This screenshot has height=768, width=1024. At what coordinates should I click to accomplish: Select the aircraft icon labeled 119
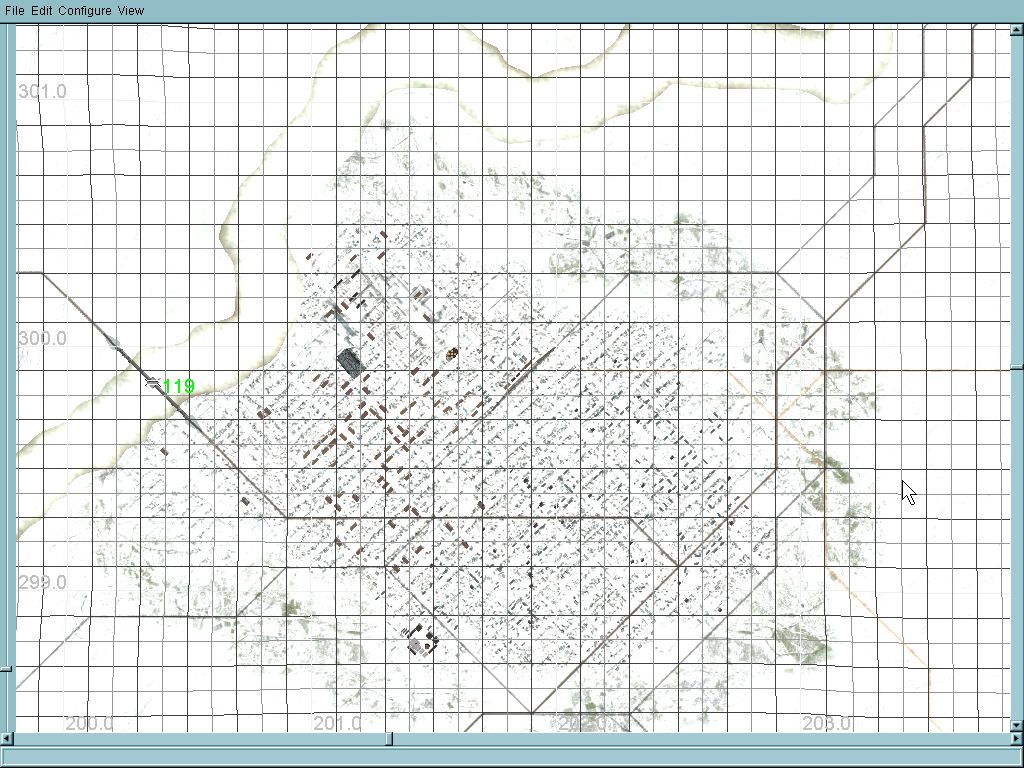[152, 383]
